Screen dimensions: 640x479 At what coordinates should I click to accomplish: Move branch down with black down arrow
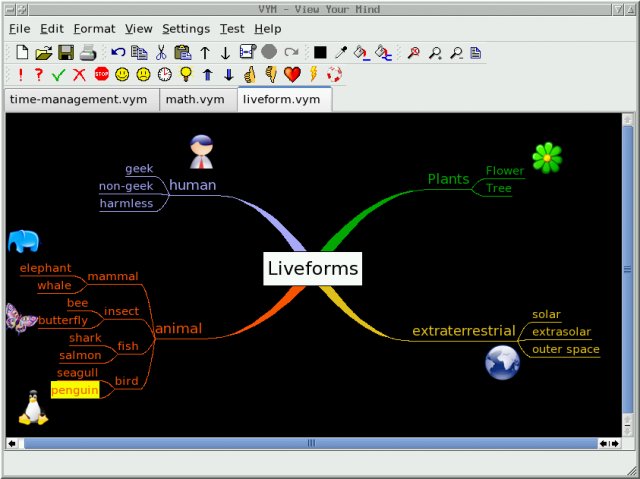click(x=225, y=53)
